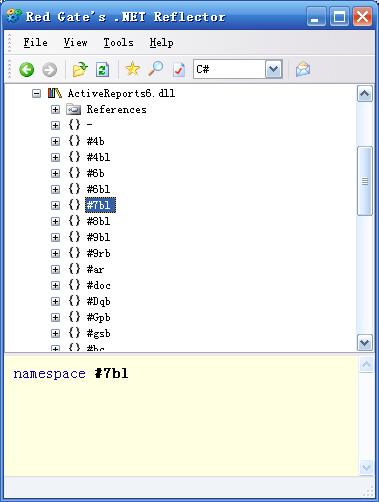Go back with the green arrow

27,70
